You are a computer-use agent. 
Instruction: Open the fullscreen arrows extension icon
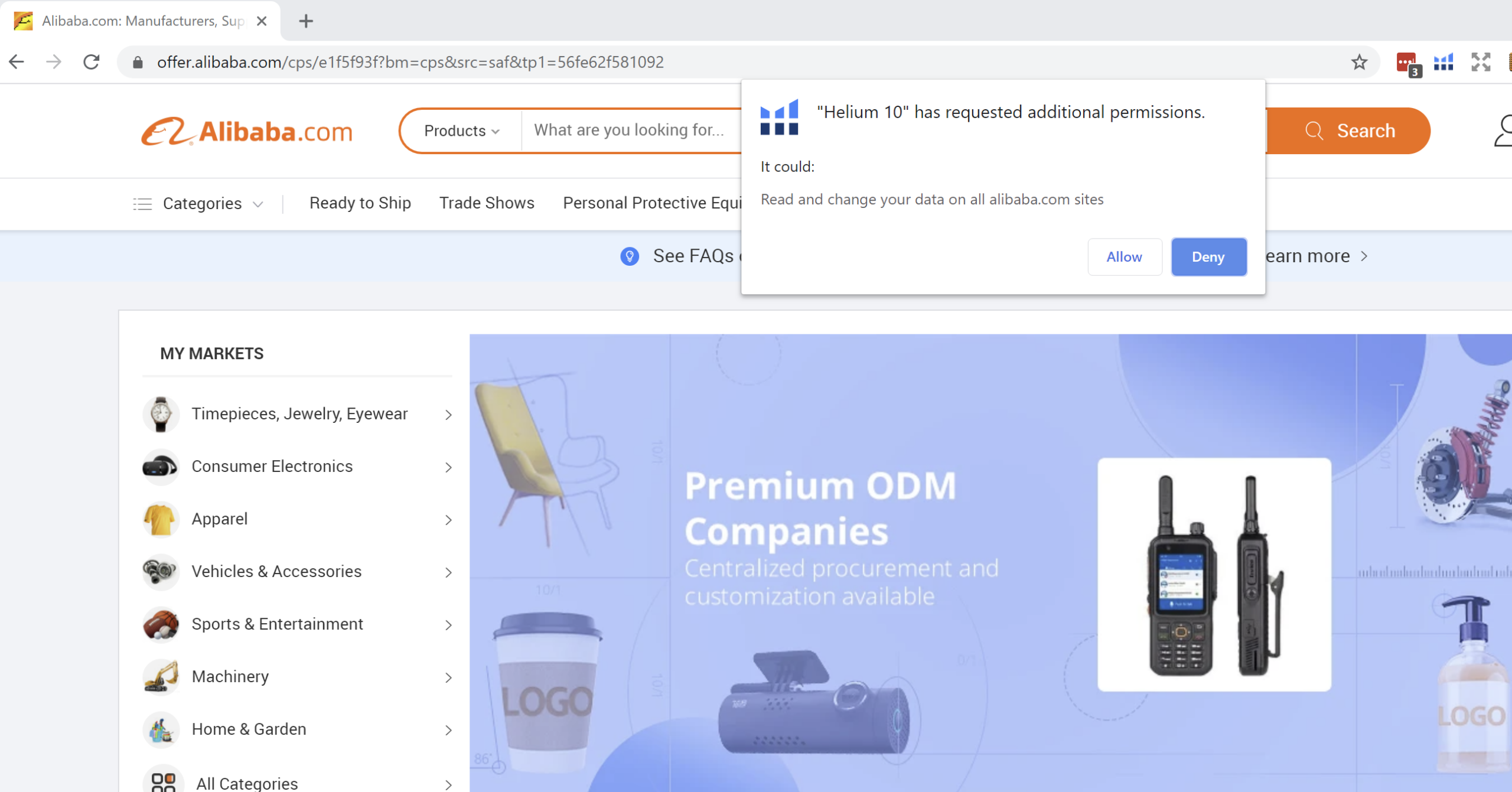1480,61
